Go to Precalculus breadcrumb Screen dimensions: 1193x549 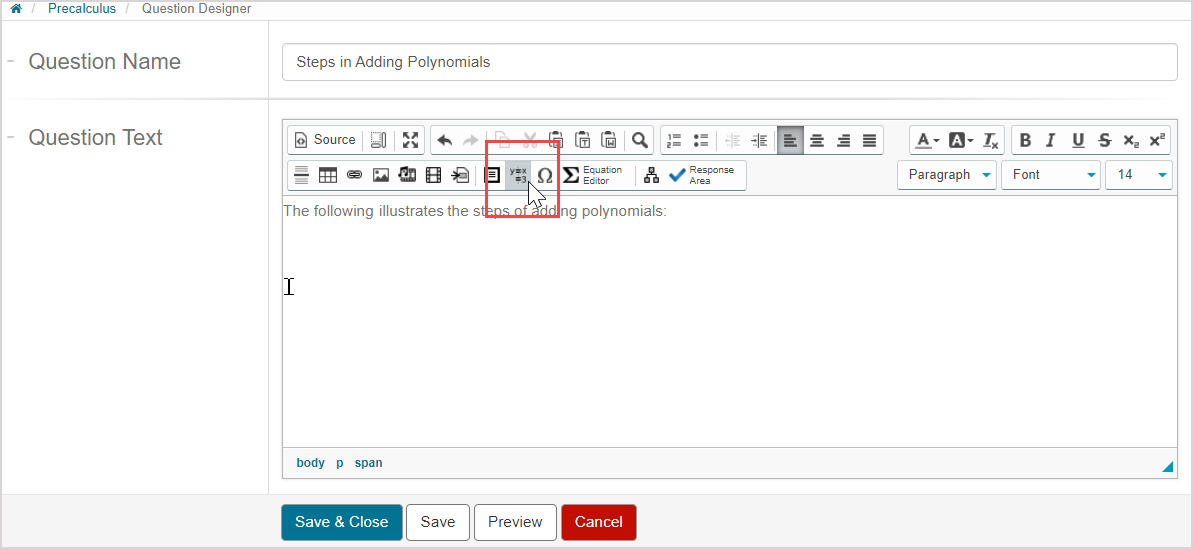tap(82, 9)
